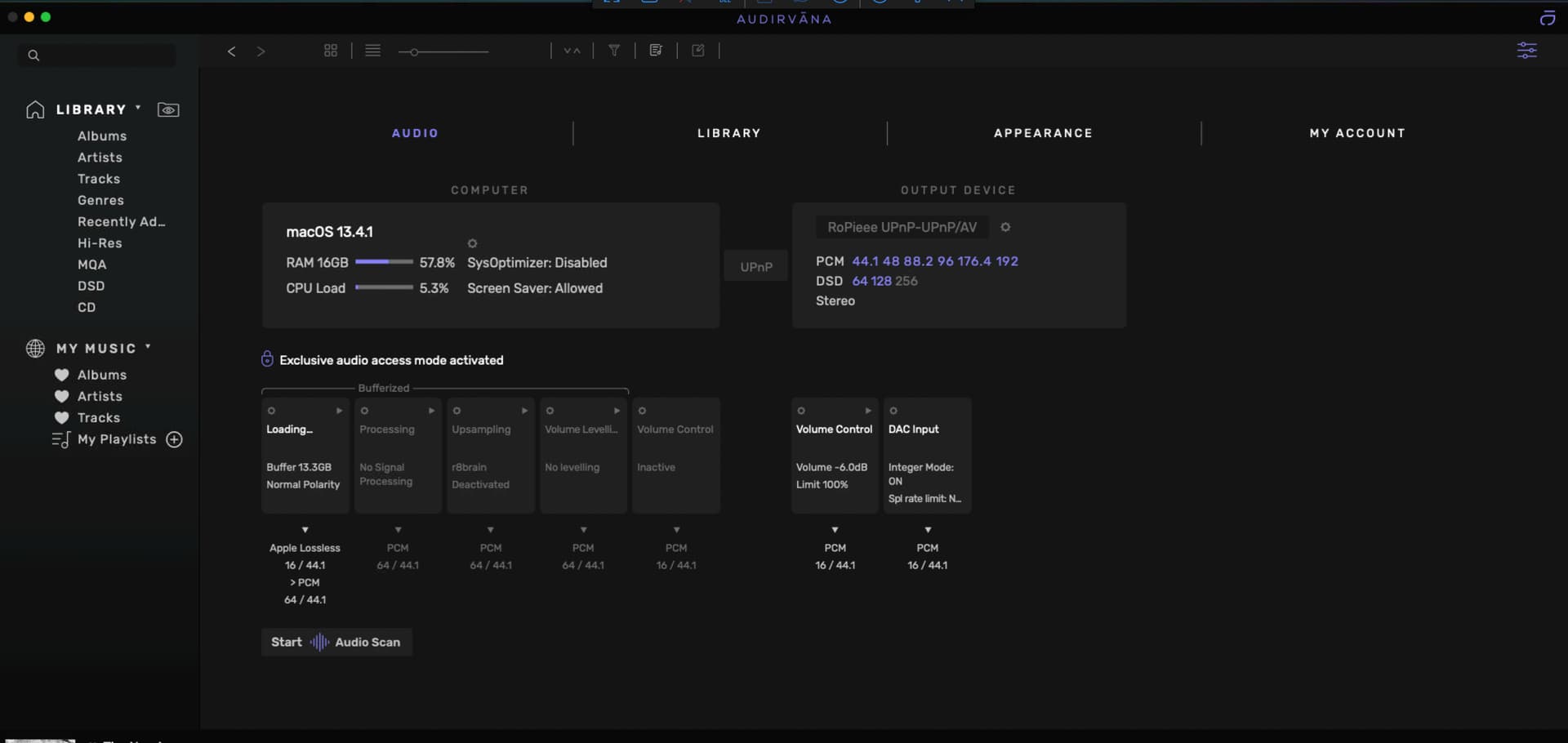
Task: Expand arrow below output Volume Control card
Action: coord(835,530)
